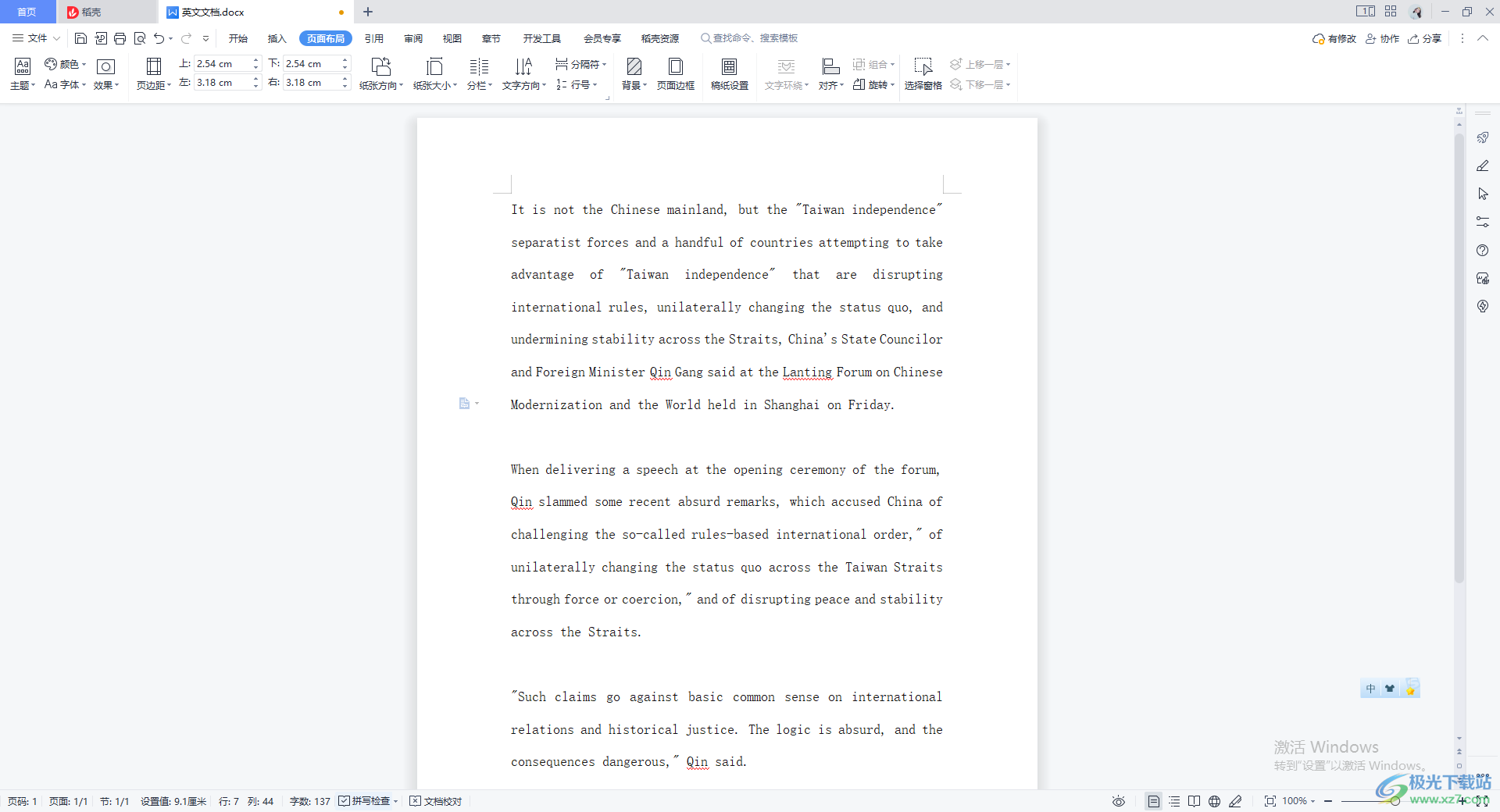Open the 颜色 (Colors) dropdown
This screenshot has width=1500, height=812.
[66, 64]
